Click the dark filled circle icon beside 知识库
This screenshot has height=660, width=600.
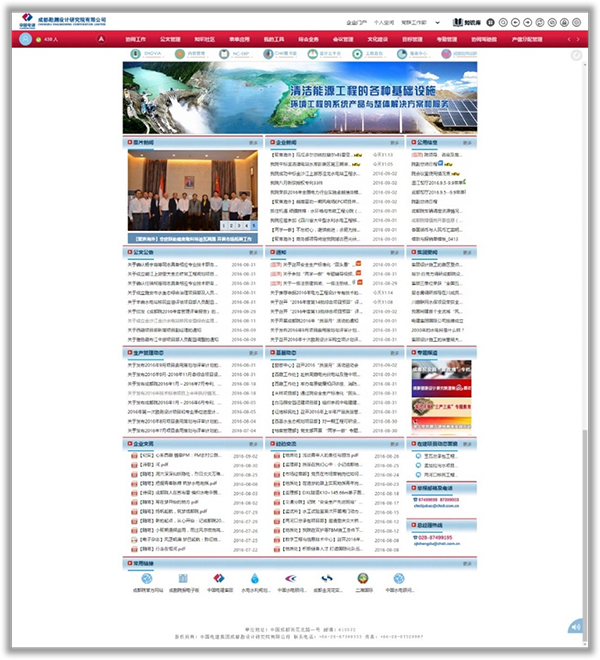point(491,22)
